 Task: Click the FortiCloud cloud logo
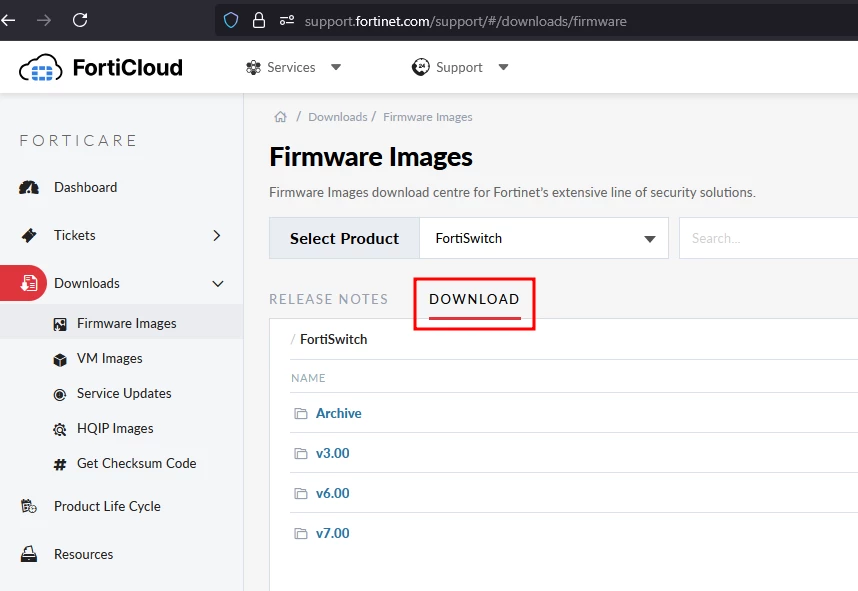click(40, 68)
